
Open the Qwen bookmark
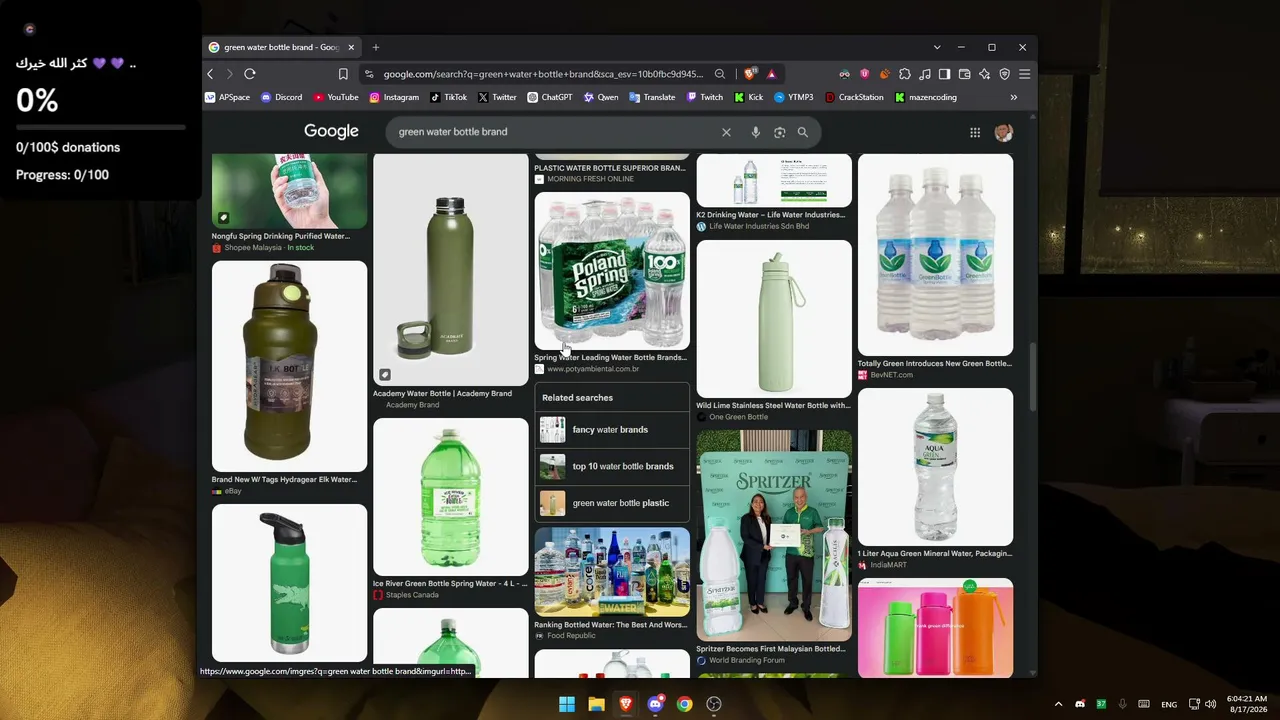point(601,97)
